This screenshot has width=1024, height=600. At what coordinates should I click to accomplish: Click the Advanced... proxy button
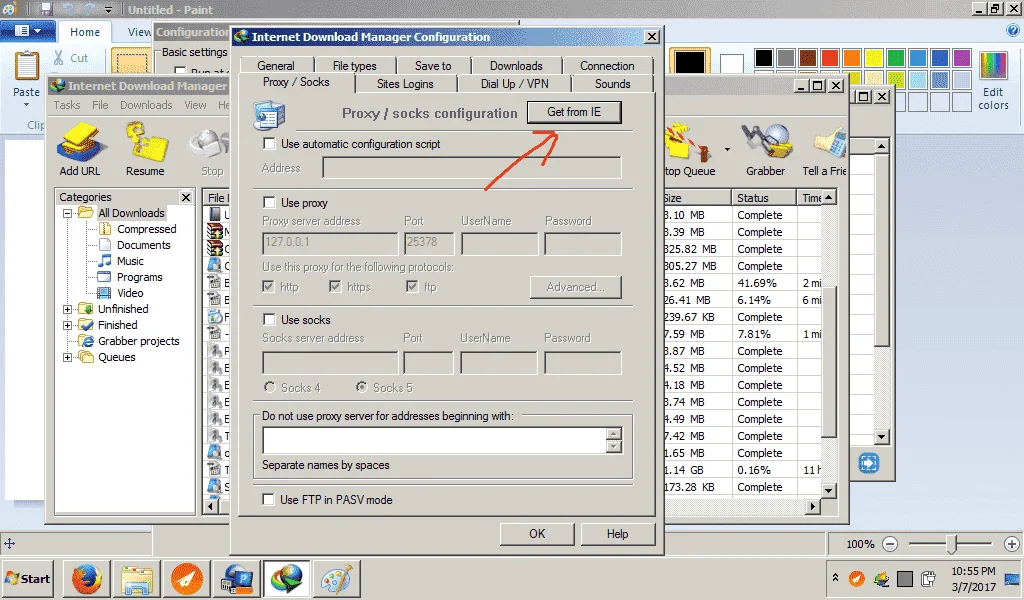pos(575,287)
